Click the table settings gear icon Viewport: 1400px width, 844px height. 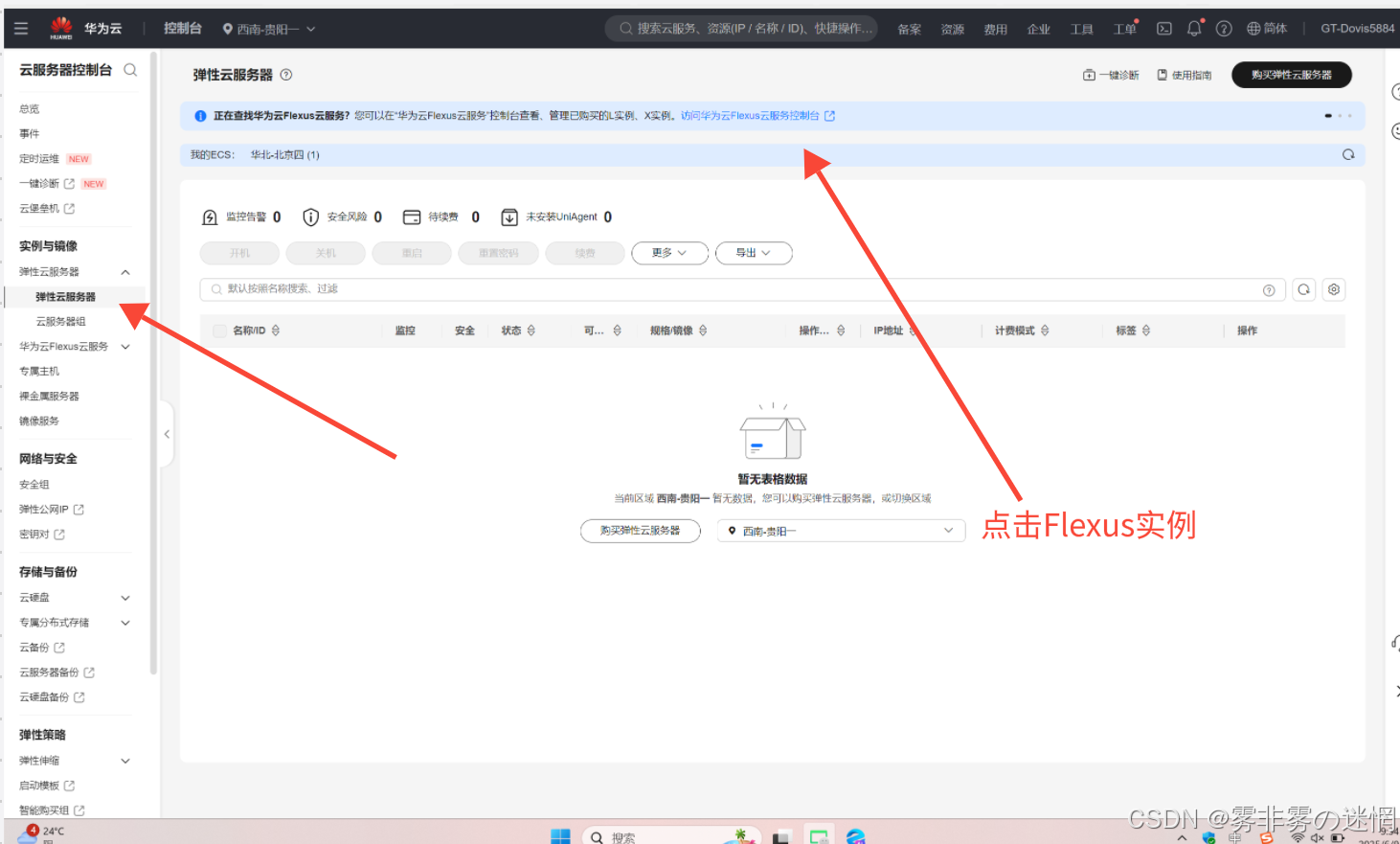tap(1333, 289)
